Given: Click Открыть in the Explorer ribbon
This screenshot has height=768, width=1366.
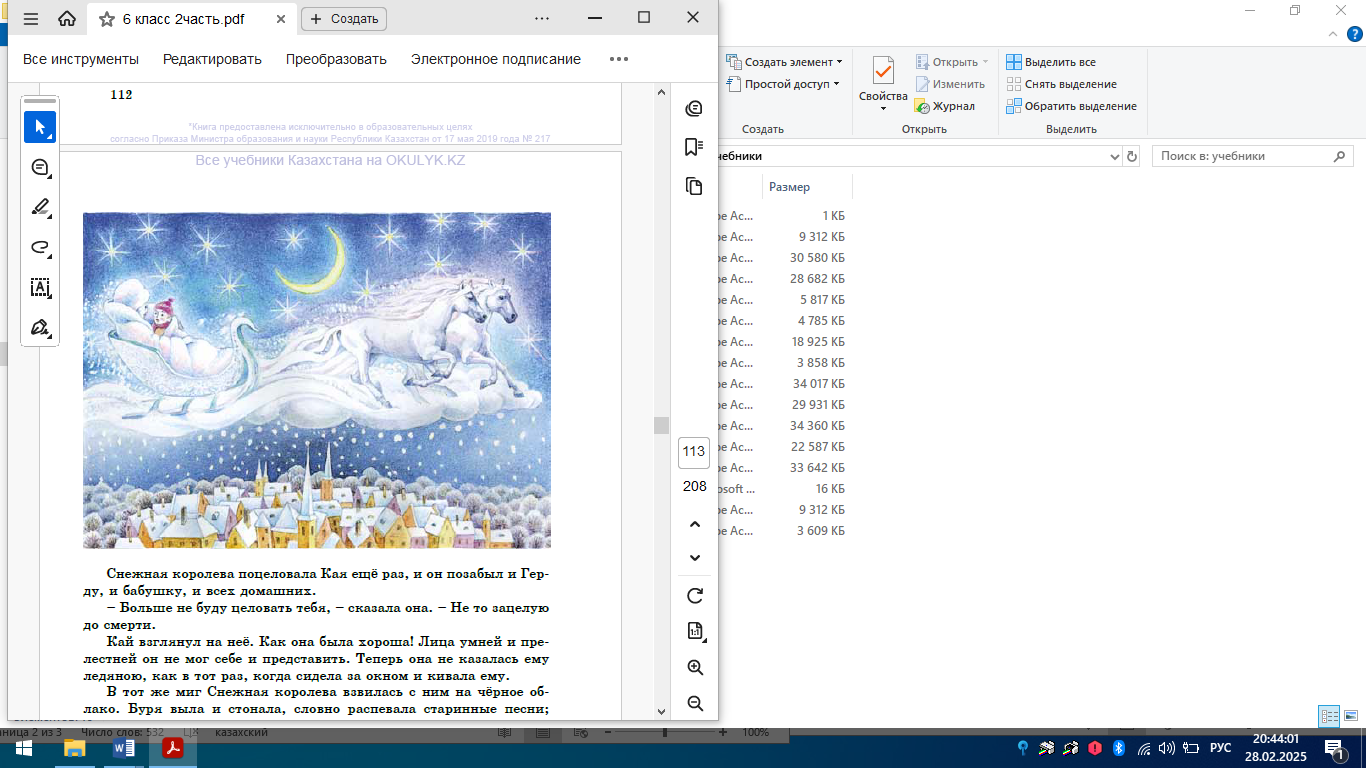Looking at the screenshot, I should tap(952, 62).
